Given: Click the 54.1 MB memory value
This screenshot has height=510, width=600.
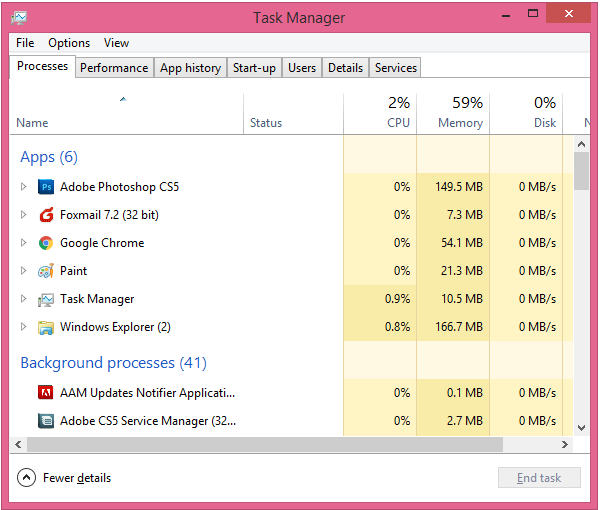Looking at the screenshot, I should click(x=462, y=243).
